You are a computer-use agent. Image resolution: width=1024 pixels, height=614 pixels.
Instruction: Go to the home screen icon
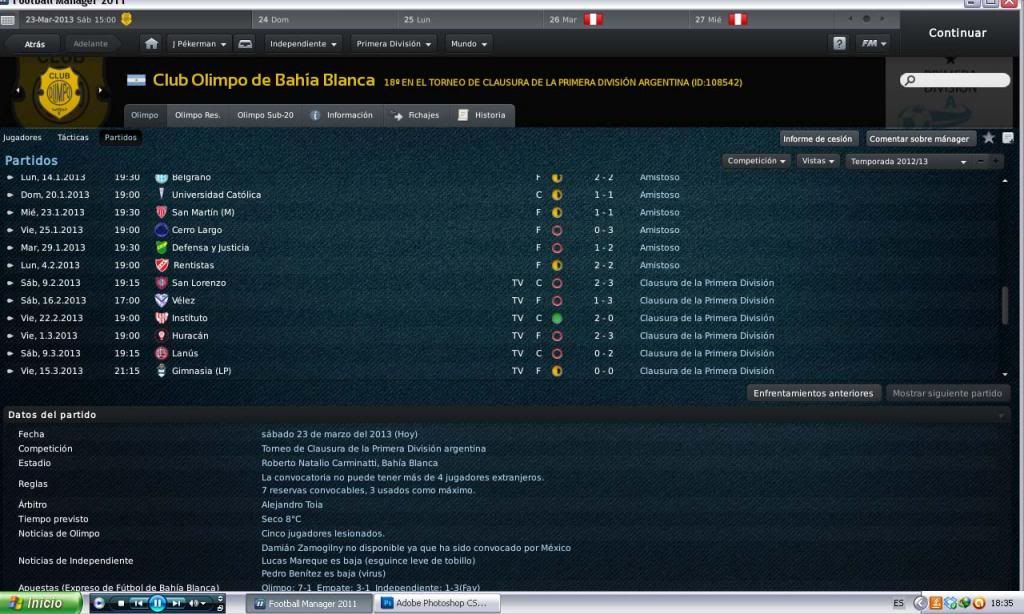[152, 44]
